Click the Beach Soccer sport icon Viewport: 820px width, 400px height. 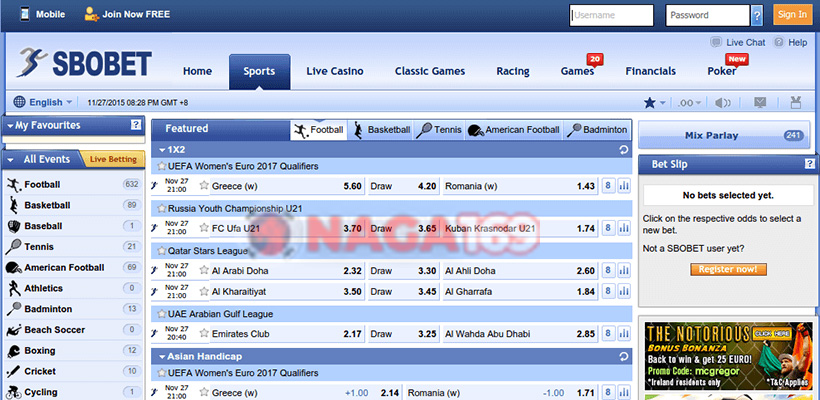14,330
